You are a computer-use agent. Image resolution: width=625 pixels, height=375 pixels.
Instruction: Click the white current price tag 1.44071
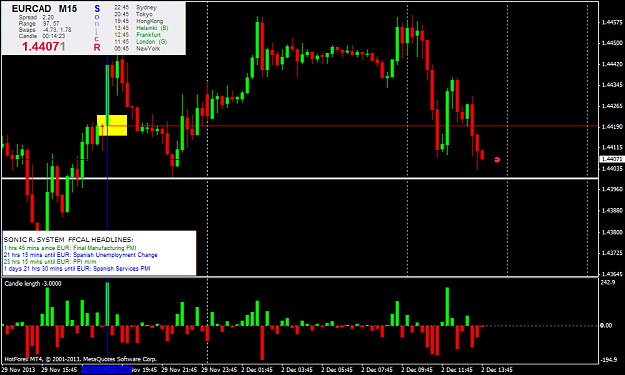pos(611,159)
